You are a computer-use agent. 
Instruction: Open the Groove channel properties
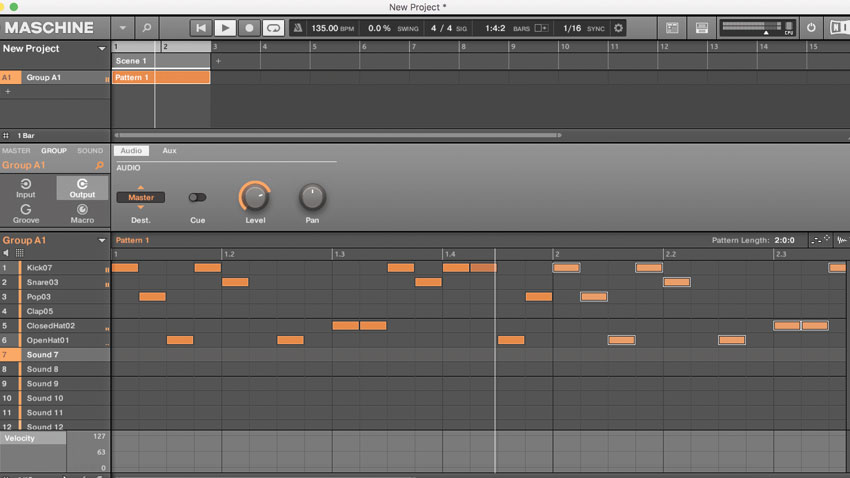point(25,214)
